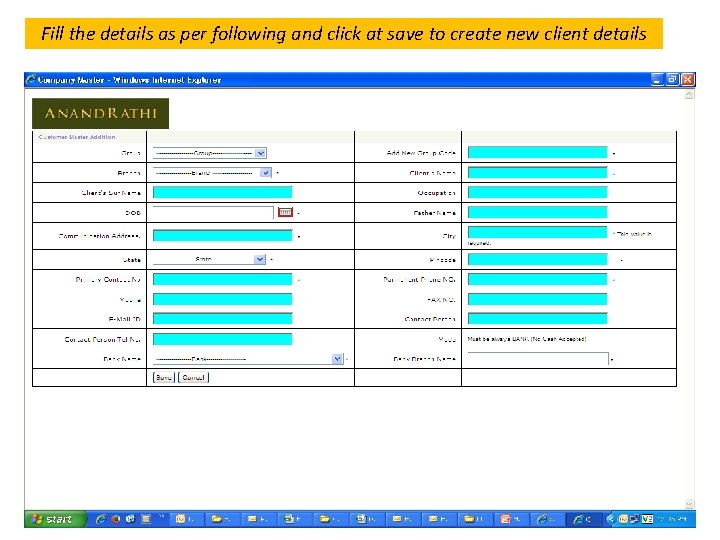Restore down the Company Master window
Image resolution: width=720 pixels, height=540 pixels.
(672, 79)
